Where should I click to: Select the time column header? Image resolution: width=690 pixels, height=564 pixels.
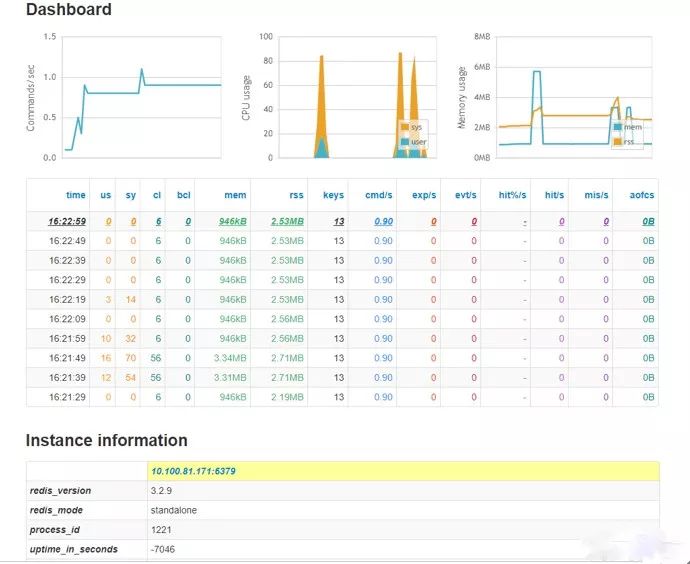pyautogui.click(x=75, y=195)
